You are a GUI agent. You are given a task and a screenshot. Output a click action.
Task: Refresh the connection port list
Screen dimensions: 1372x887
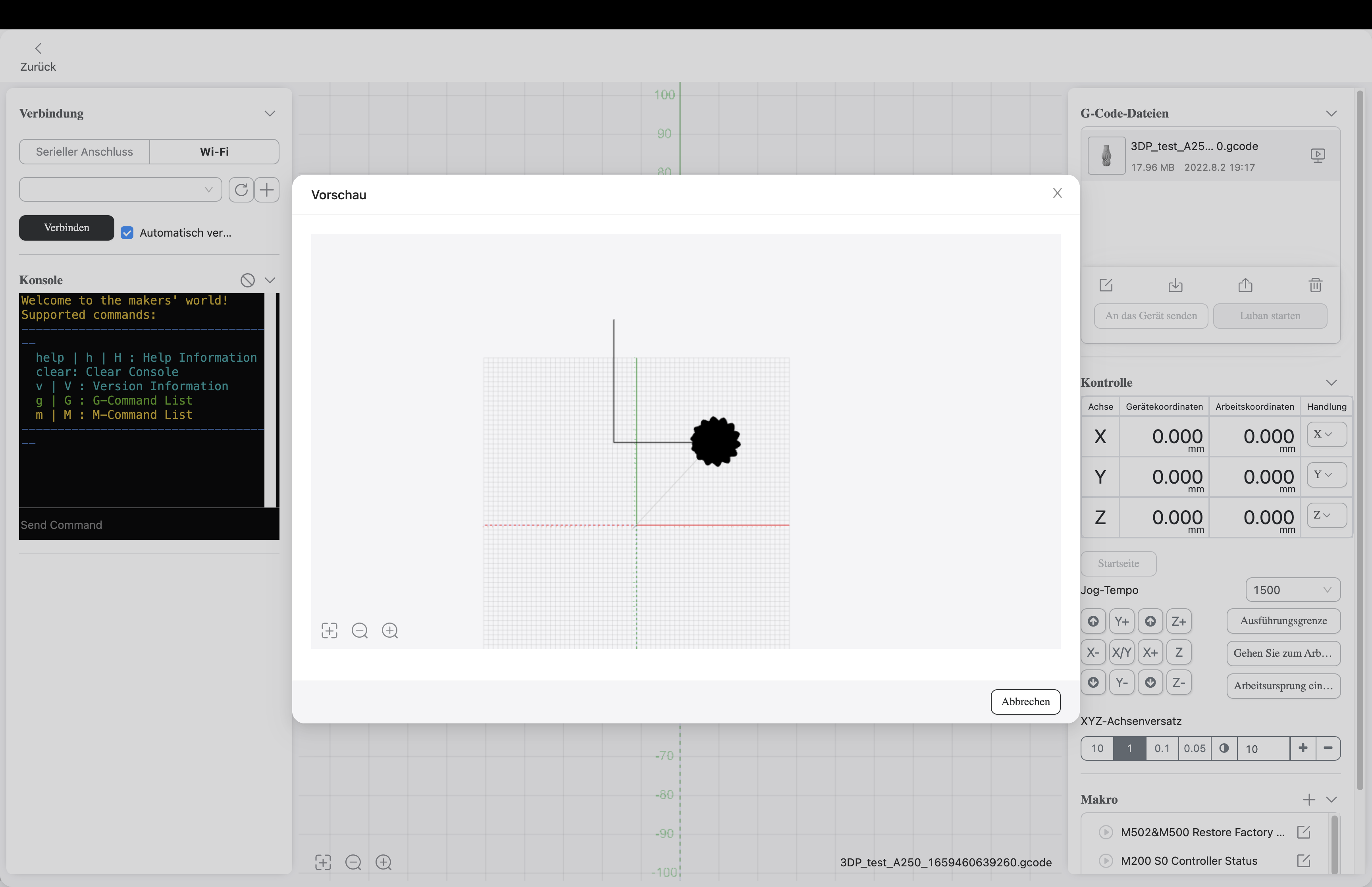pos(241,189)
